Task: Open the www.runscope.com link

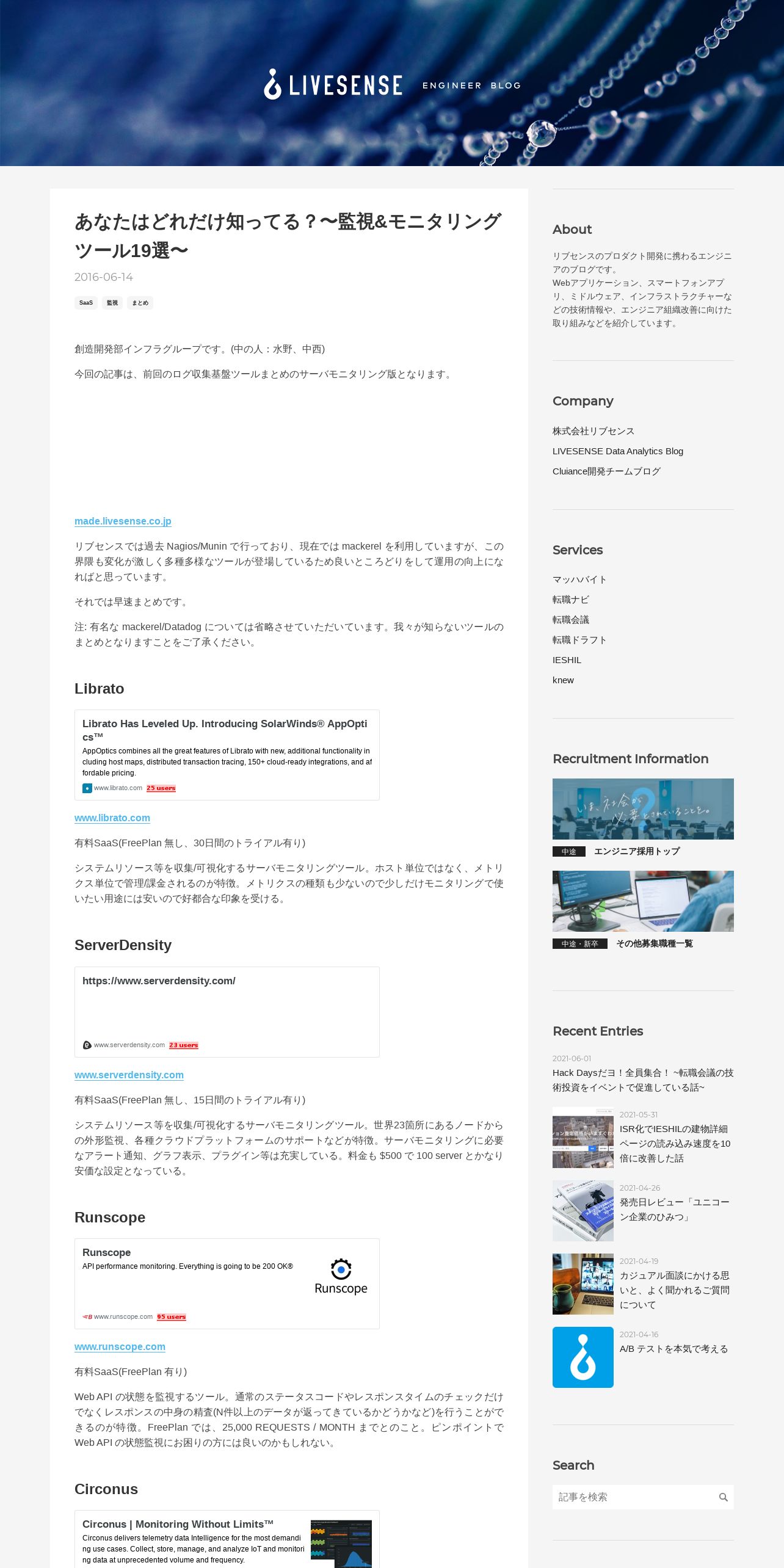Action: [x=120, y=1346]
